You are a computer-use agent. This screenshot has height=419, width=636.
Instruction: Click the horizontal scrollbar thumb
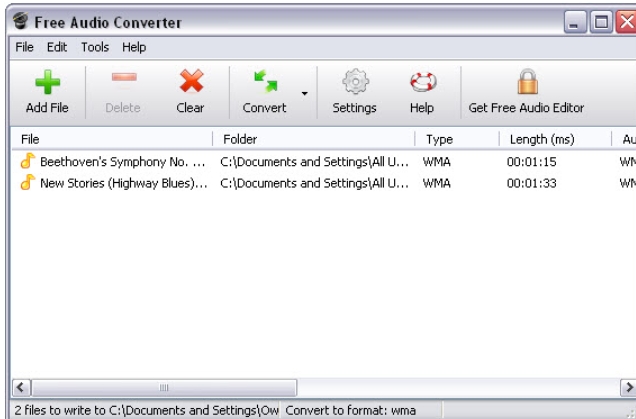click(x=164, y=388)
